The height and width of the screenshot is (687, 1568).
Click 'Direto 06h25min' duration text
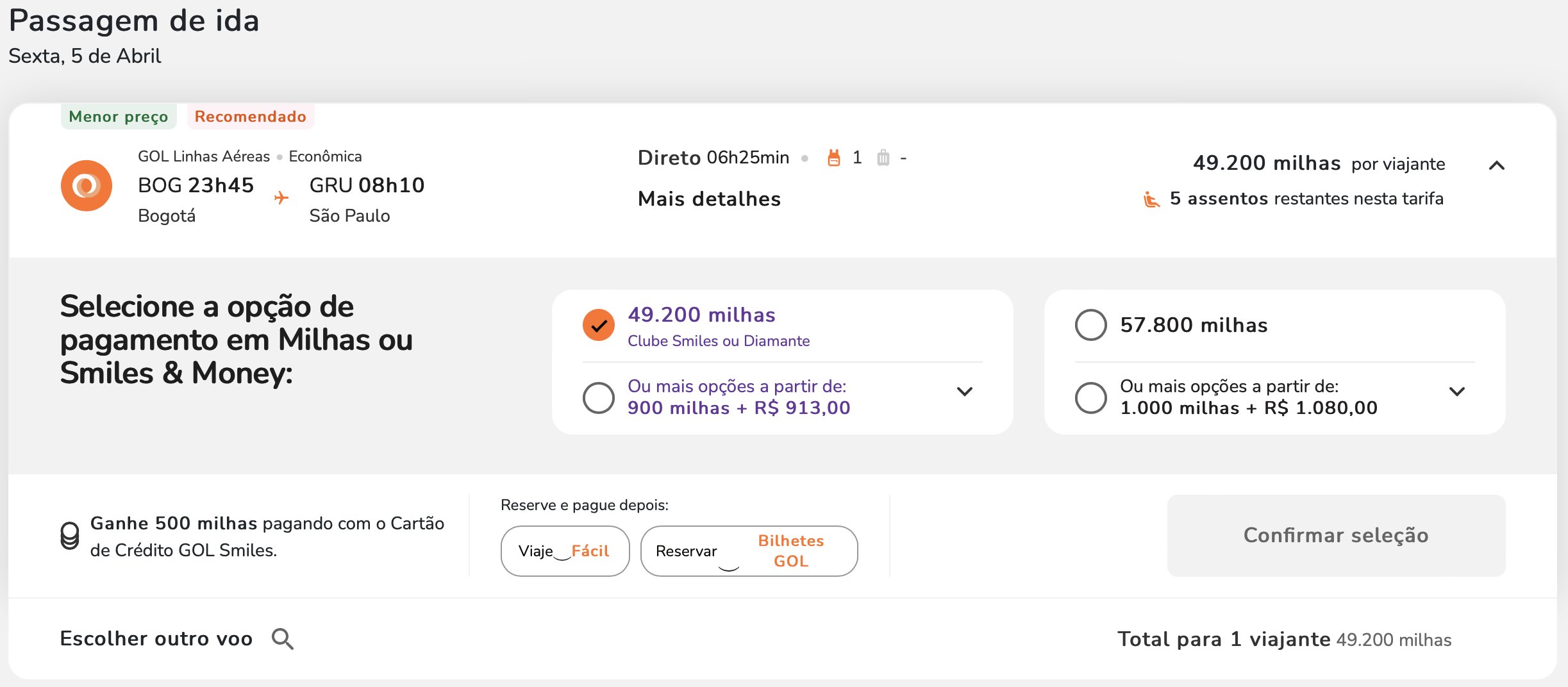(713, 158)
